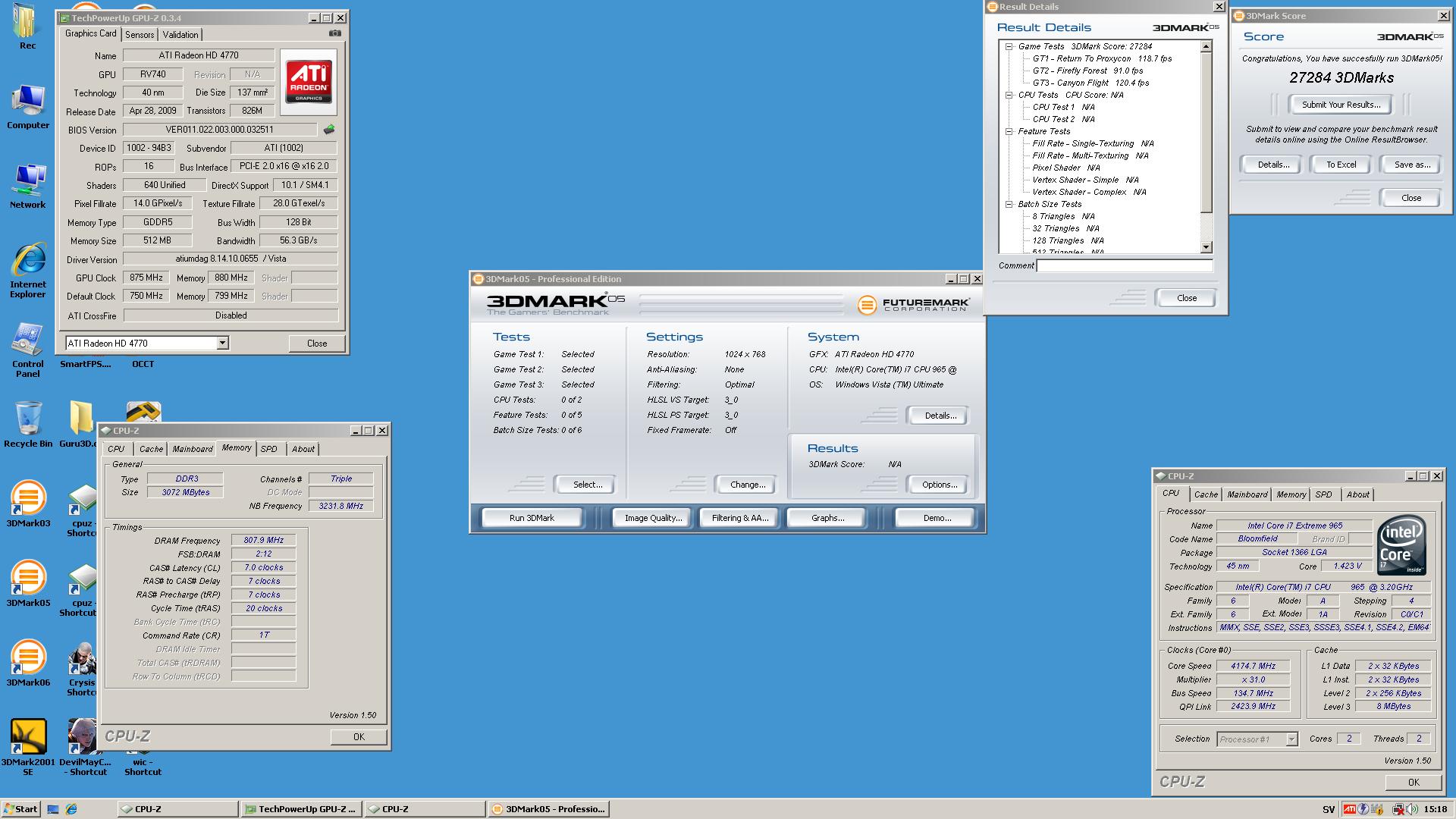Click the BIOS save chip icon in GPU-Z
1456x819 pixels.
pyautogui.click(x=329, y=130)
